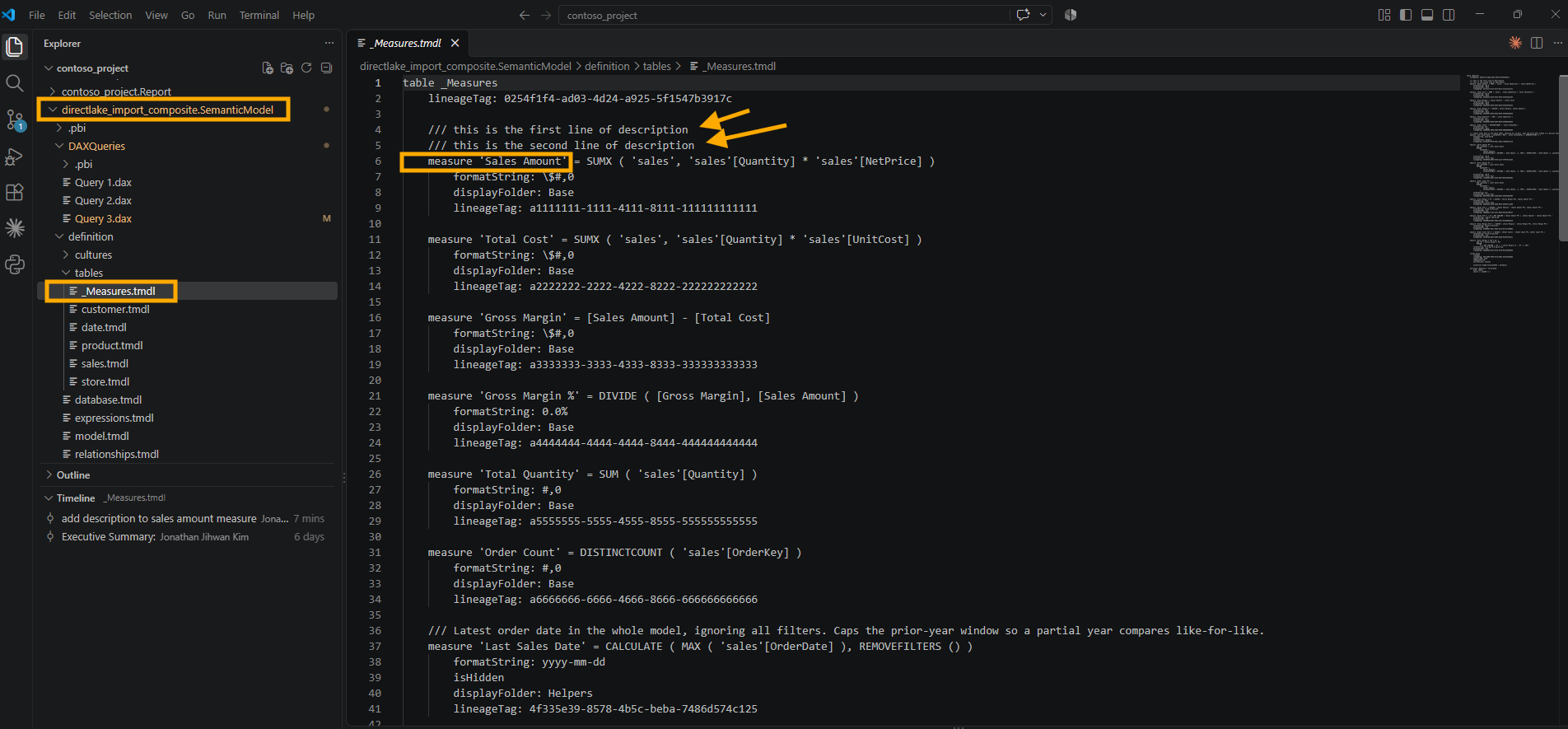This screenshot has height=729, width=1568.
Task: Open the Selection menu
Action: 110,15
